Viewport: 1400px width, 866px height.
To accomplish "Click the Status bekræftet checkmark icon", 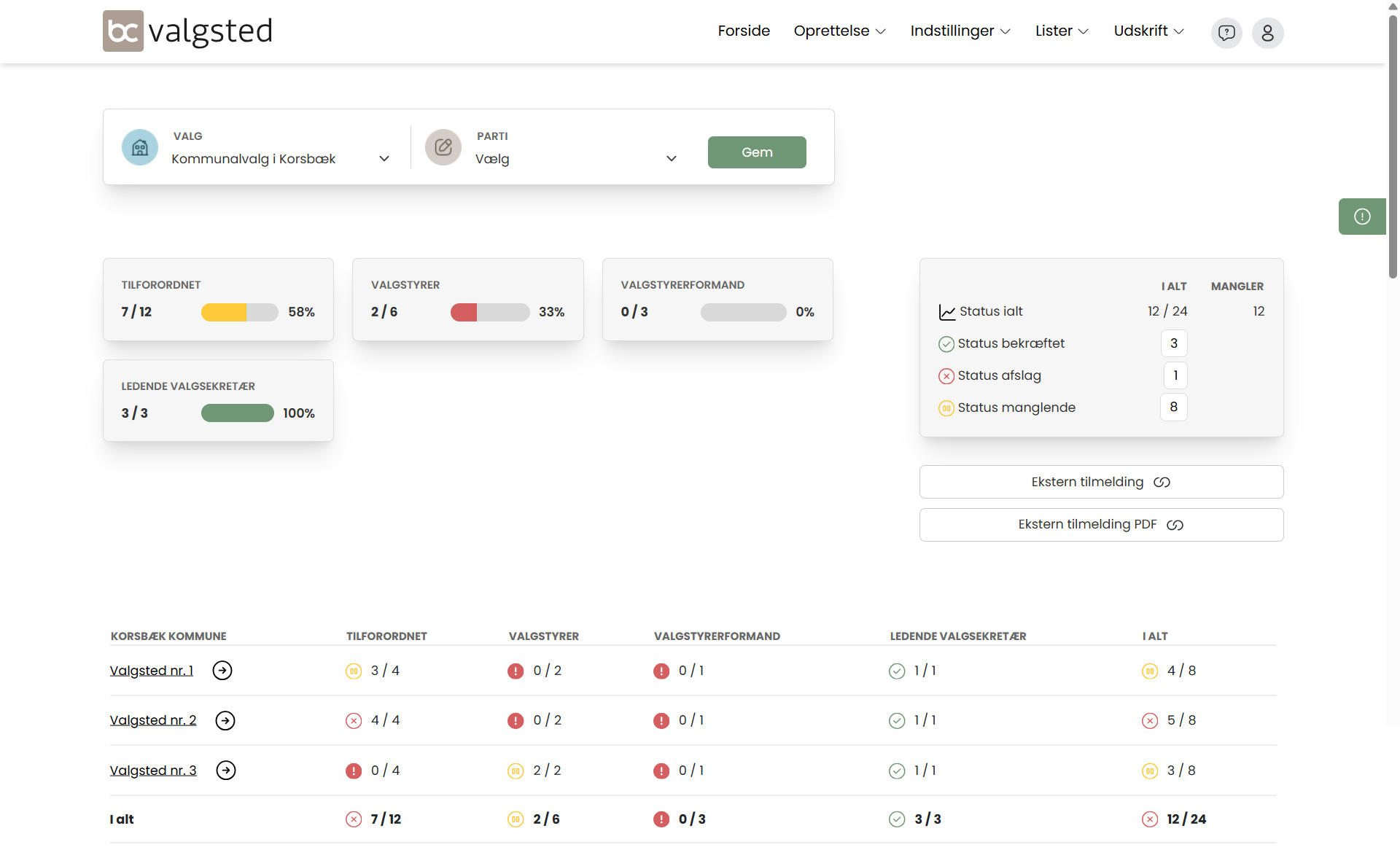I will (946, 344).
